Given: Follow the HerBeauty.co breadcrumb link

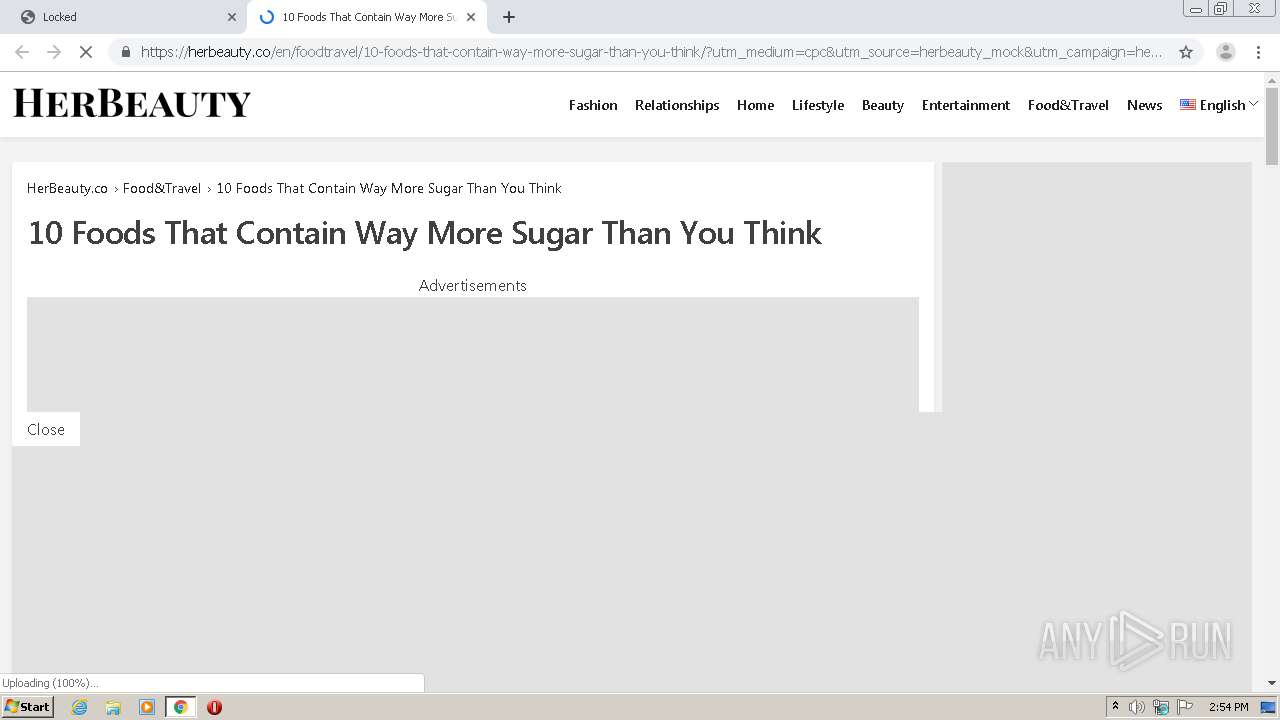Looking at the screenshot, I should [x=67, y=188].
